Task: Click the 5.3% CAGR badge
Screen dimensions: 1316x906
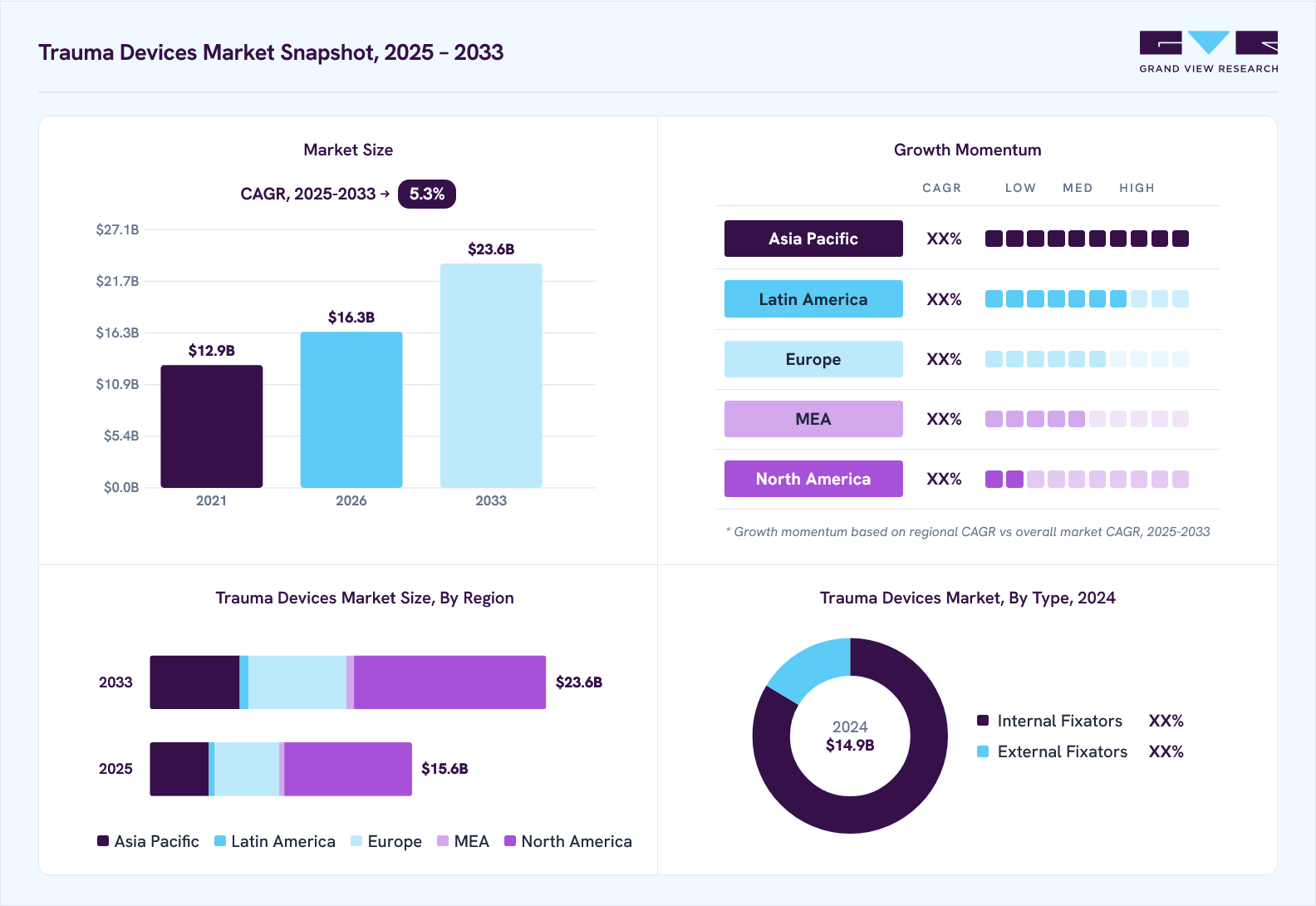Action: [x=427, y=194]
